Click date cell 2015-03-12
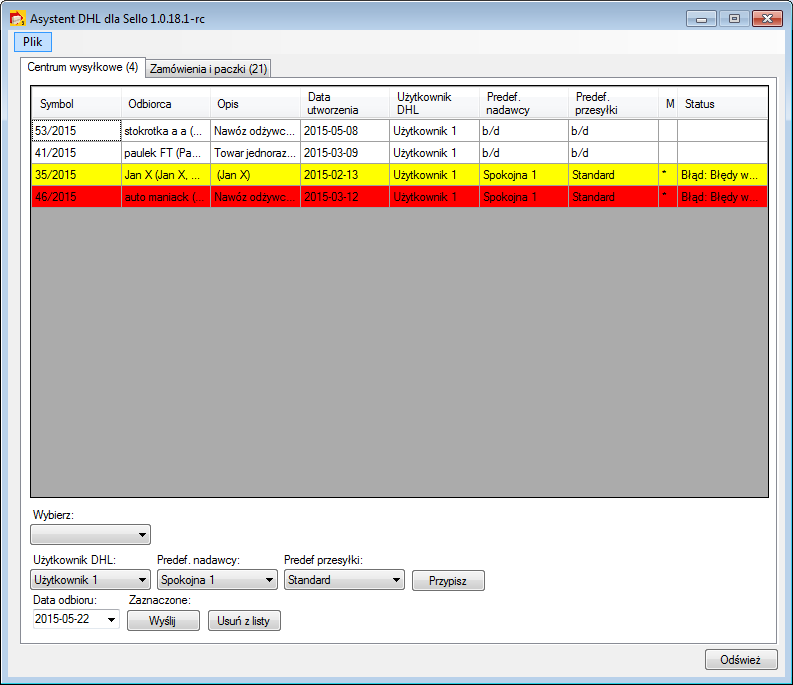This screenshot has width=793, height=685. point(345,197)
